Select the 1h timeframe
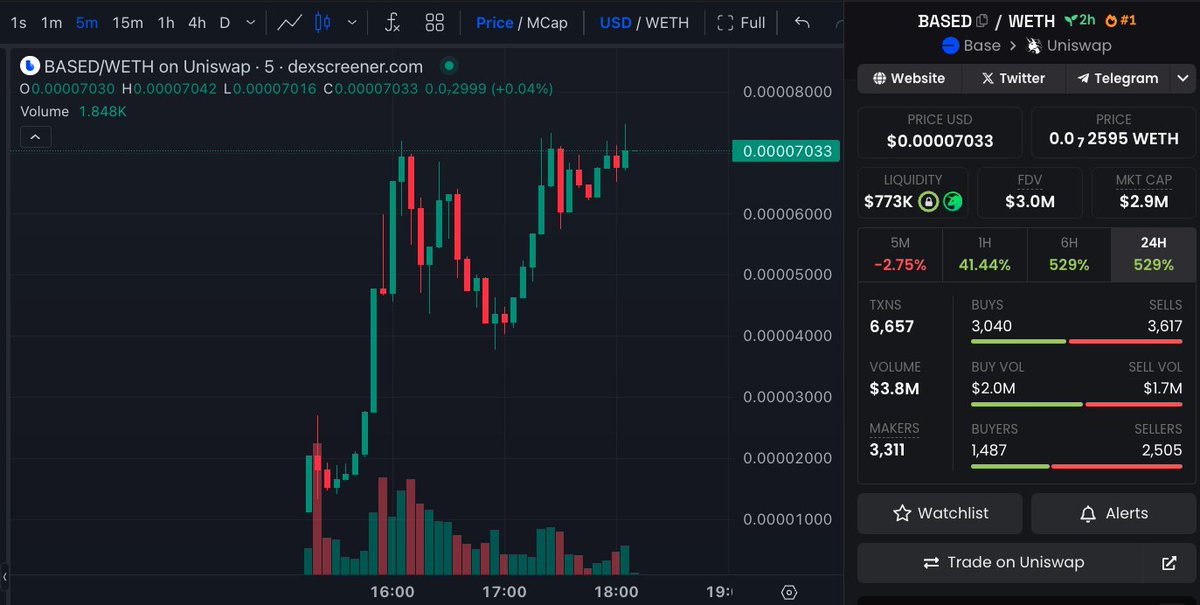 click(x=166, y=22)
